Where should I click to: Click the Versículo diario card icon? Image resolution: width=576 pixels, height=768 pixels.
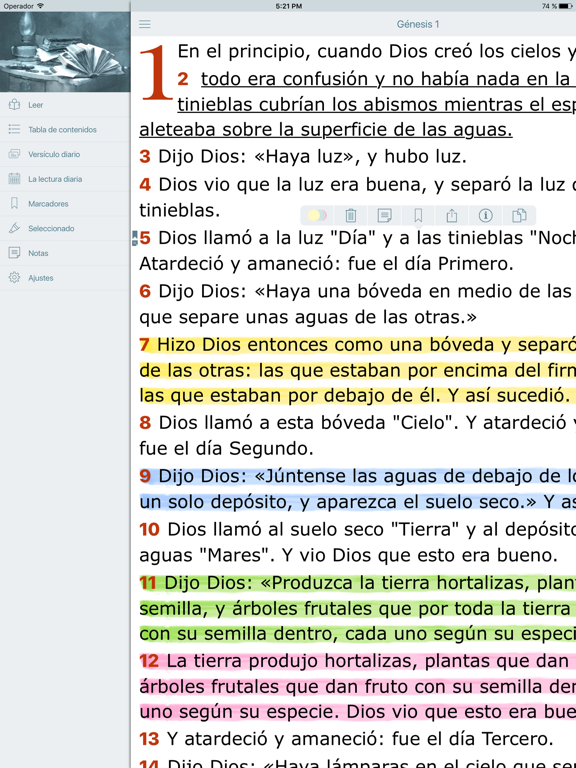(x=14, y=154)
